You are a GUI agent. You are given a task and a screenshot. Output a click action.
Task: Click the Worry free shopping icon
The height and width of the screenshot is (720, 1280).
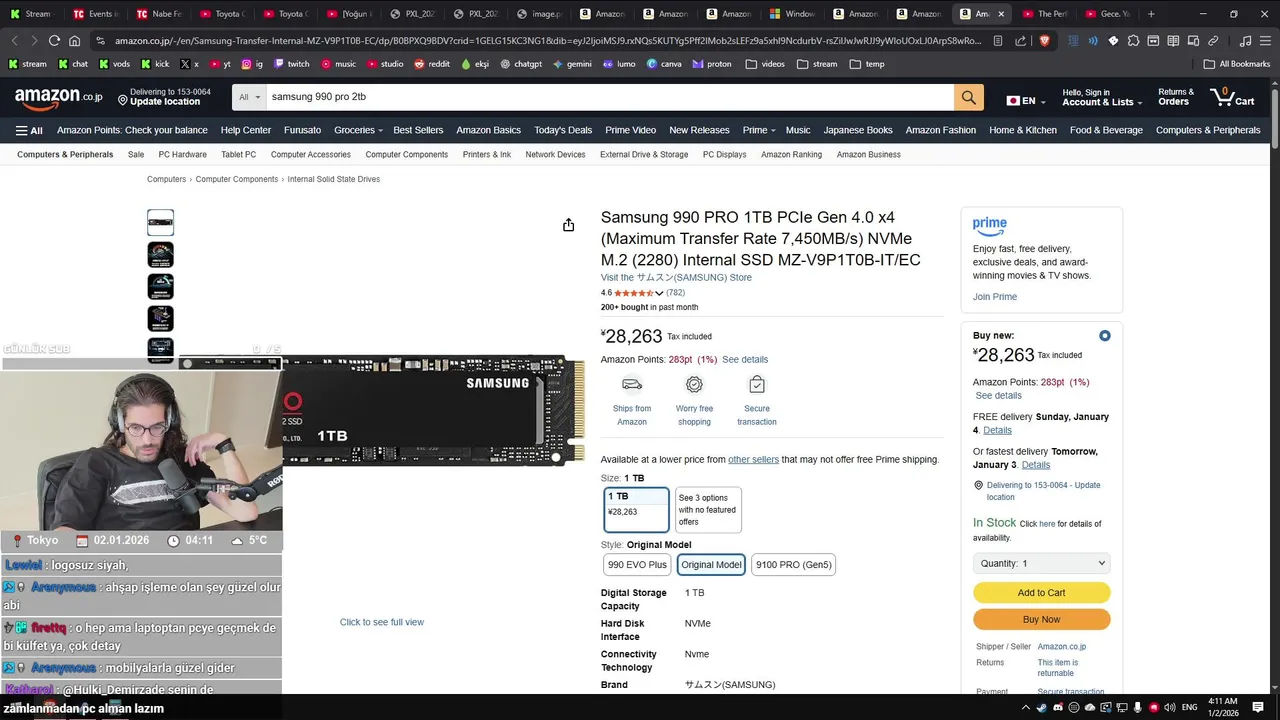[694, 384]
